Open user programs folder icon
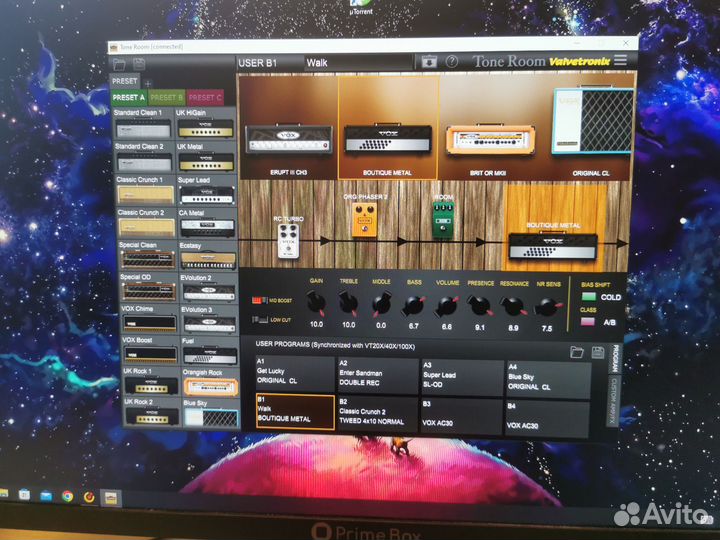The height and width of the screenshot is (540, 720). click(577, 352)
